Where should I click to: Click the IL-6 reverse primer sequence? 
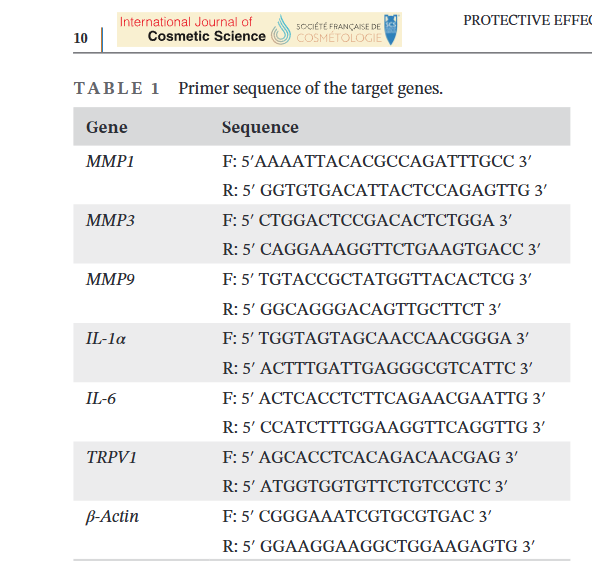(384, 427)
